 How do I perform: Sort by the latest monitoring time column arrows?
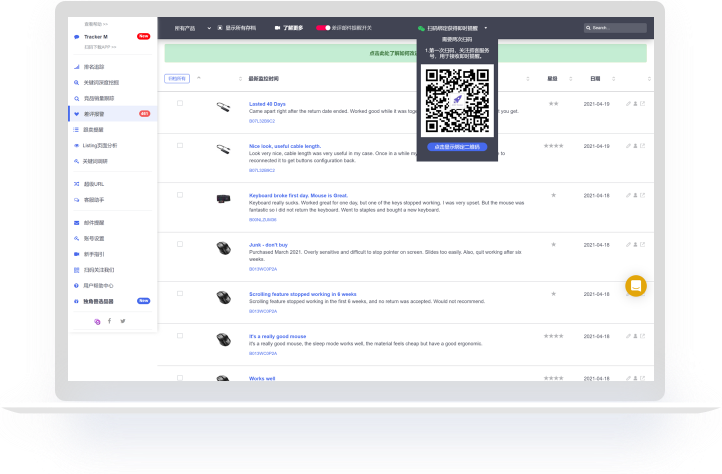(240, 79)
